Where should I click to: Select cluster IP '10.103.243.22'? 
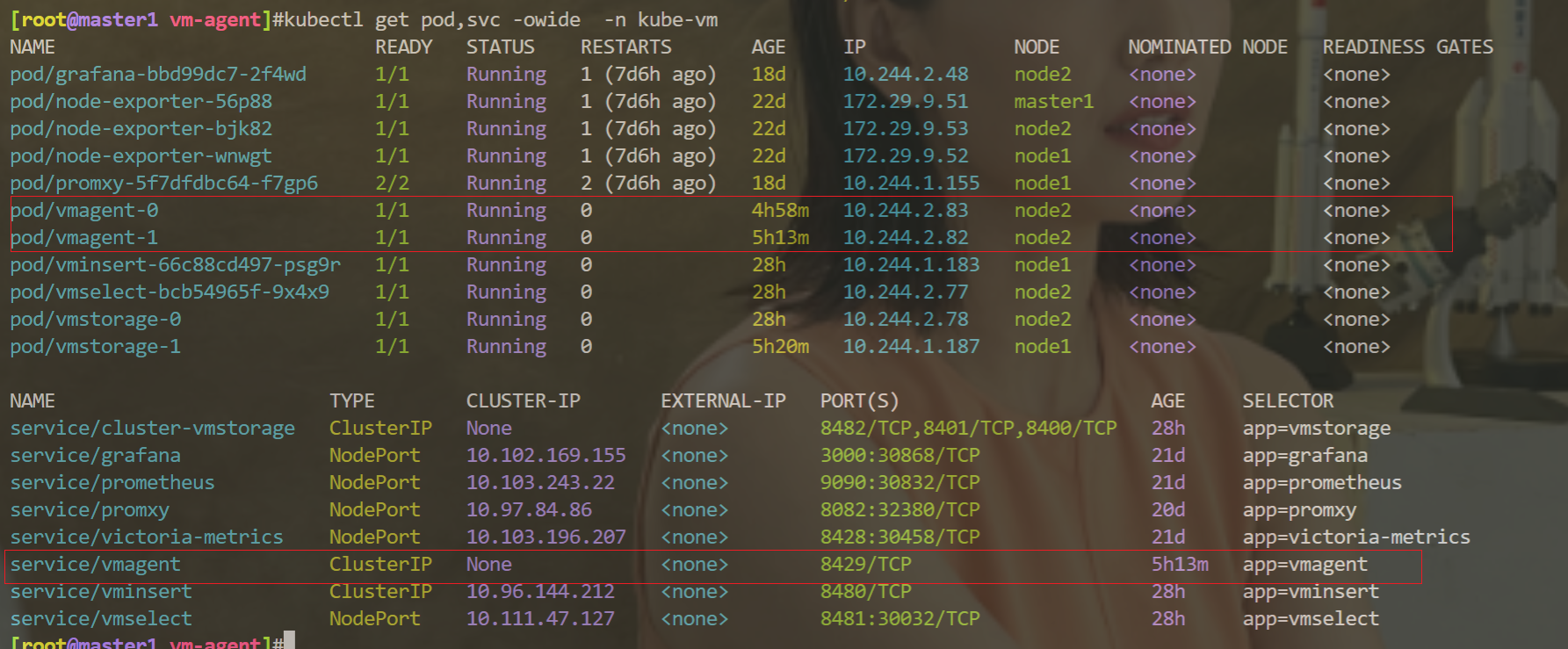[x=540, y=483]
